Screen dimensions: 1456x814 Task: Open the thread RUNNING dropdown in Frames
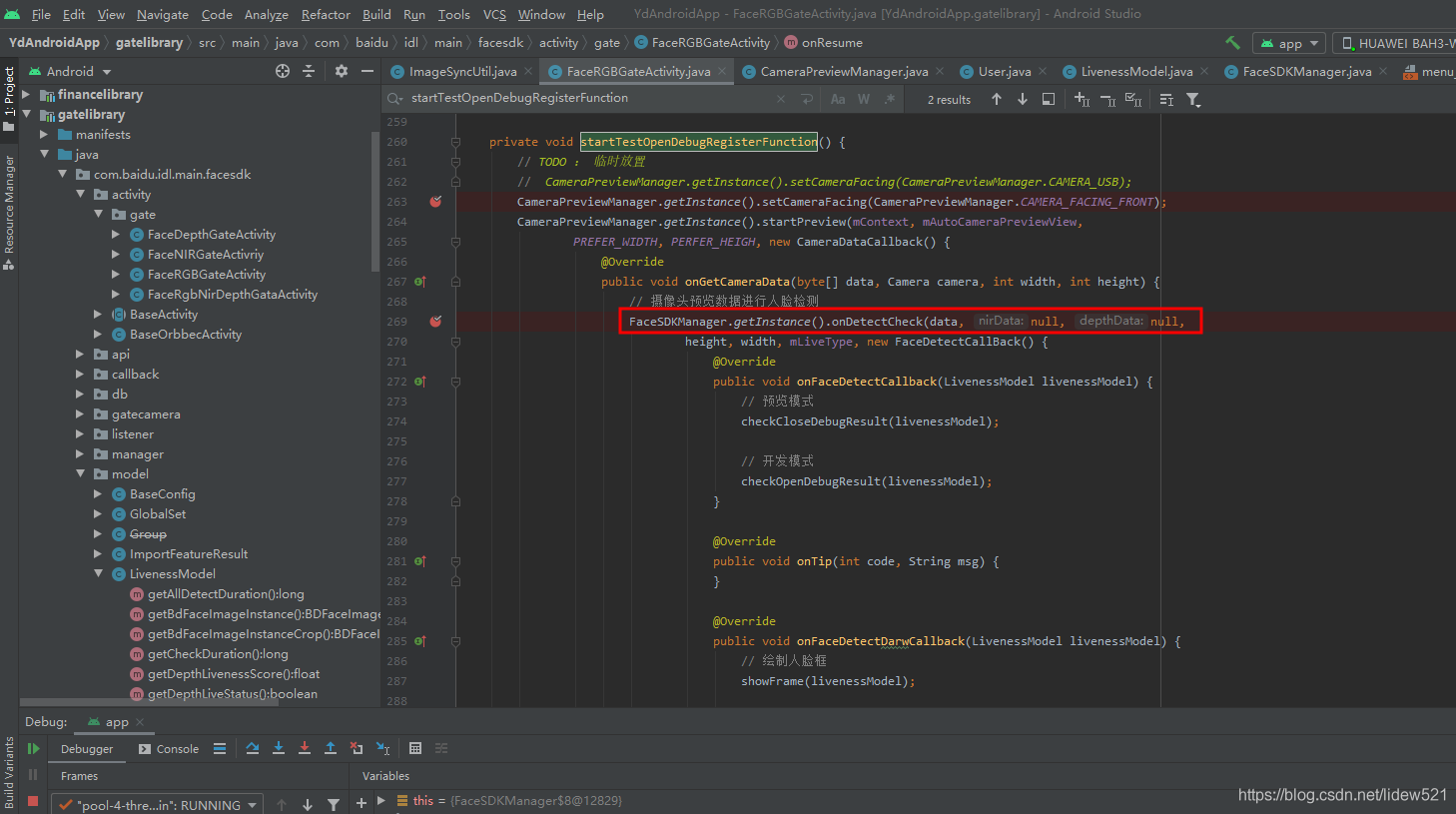pos(157,805)
